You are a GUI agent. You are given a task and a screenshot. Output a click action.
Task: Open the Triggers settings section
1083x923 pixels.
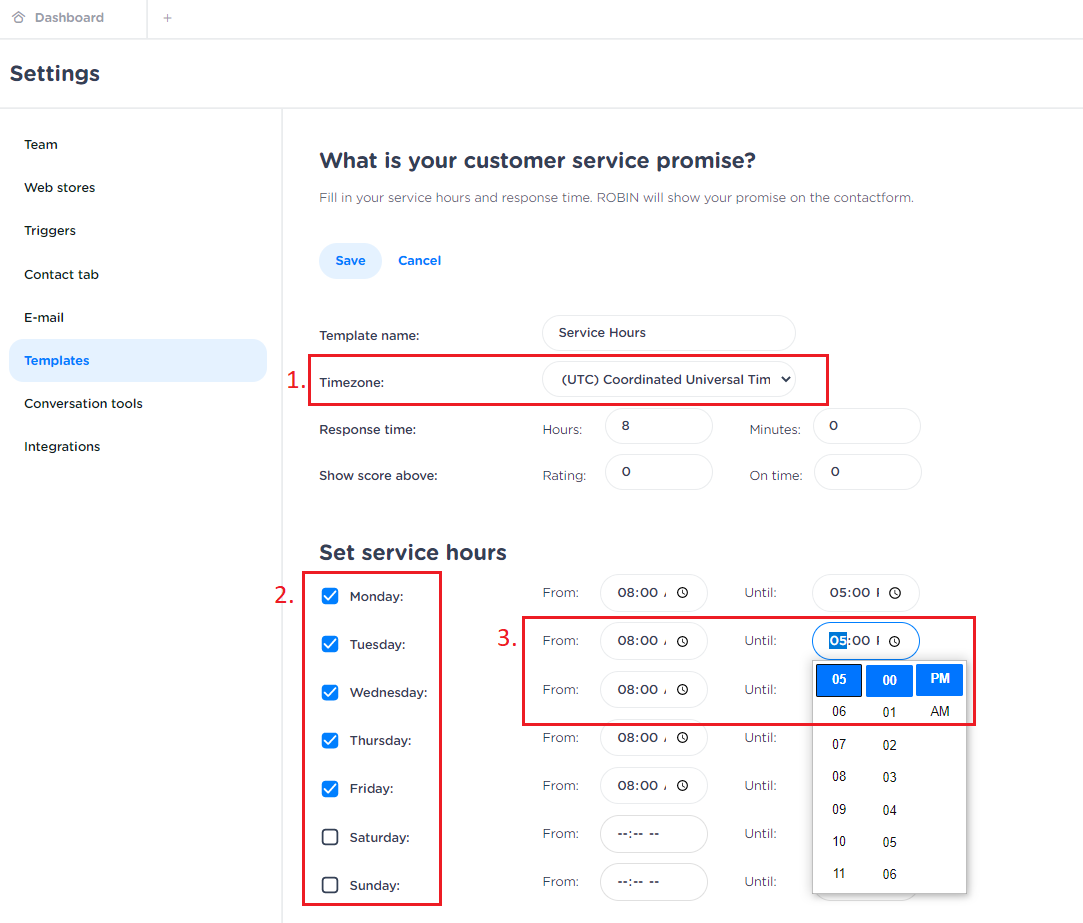(x=50, y=231)
